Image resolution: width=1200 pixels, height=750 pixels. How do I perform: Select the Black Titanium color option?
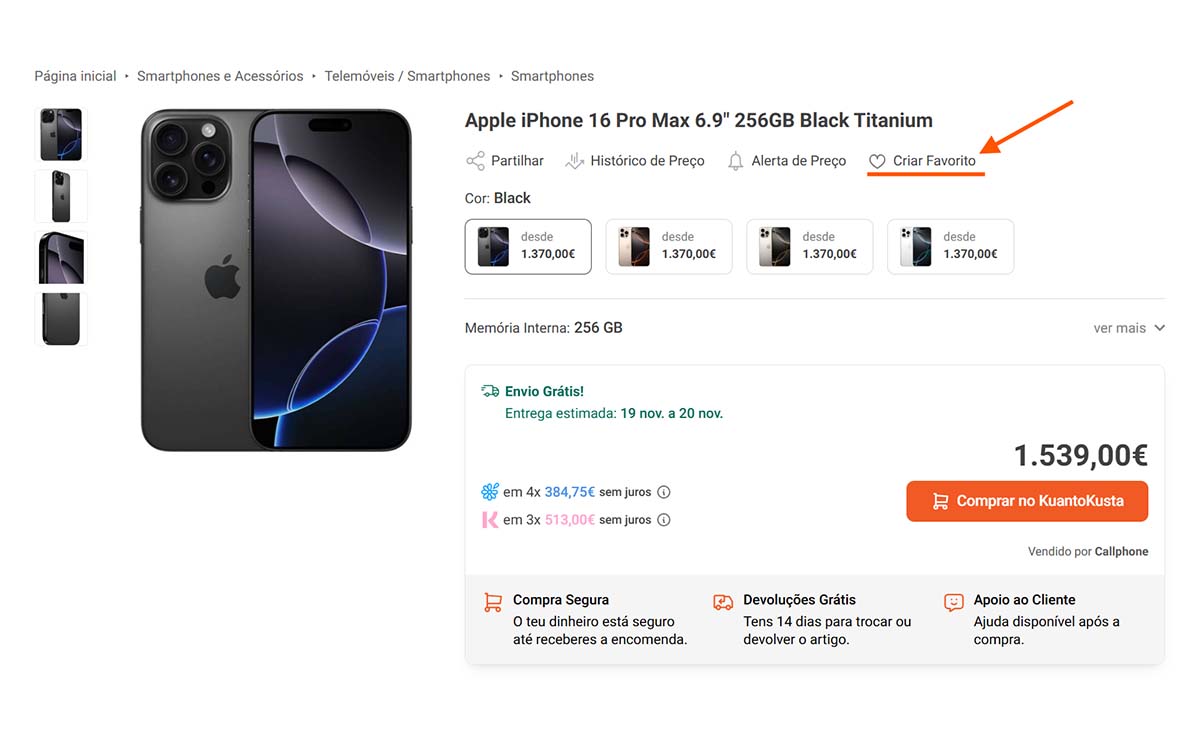pos(528,246)
